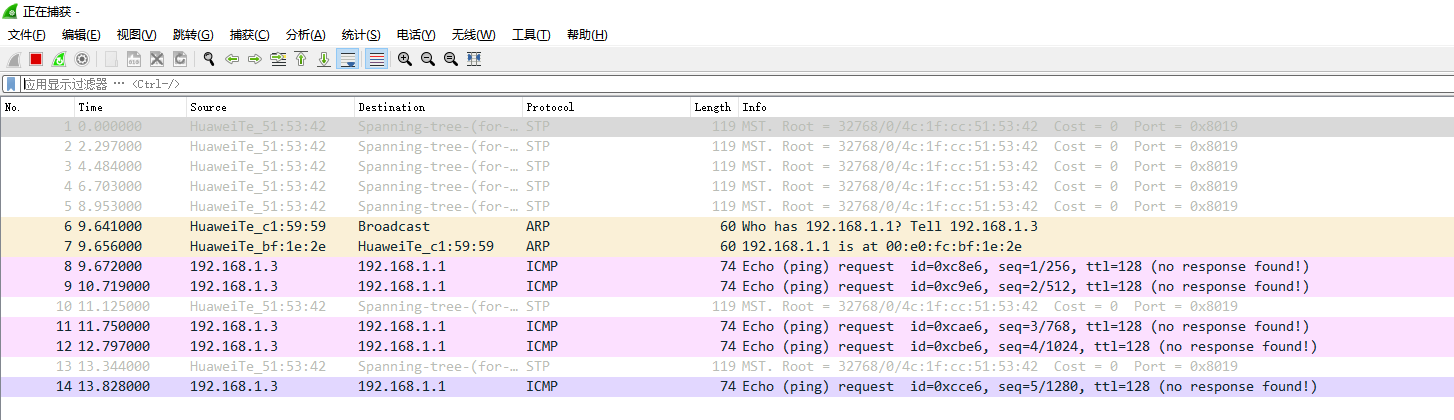The height and width of the screenshot is (420, 1454).
Task: Select STP packet at time 11.125000
Action: [x=727, y=306]
